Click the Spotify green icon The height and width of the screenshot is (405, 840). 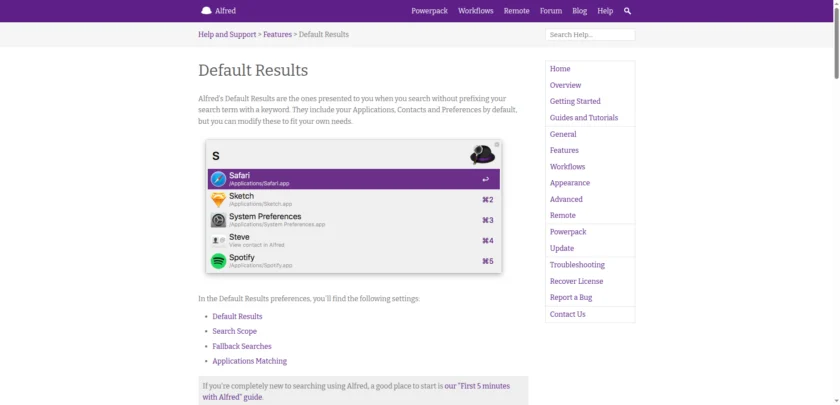pos(218,261)
